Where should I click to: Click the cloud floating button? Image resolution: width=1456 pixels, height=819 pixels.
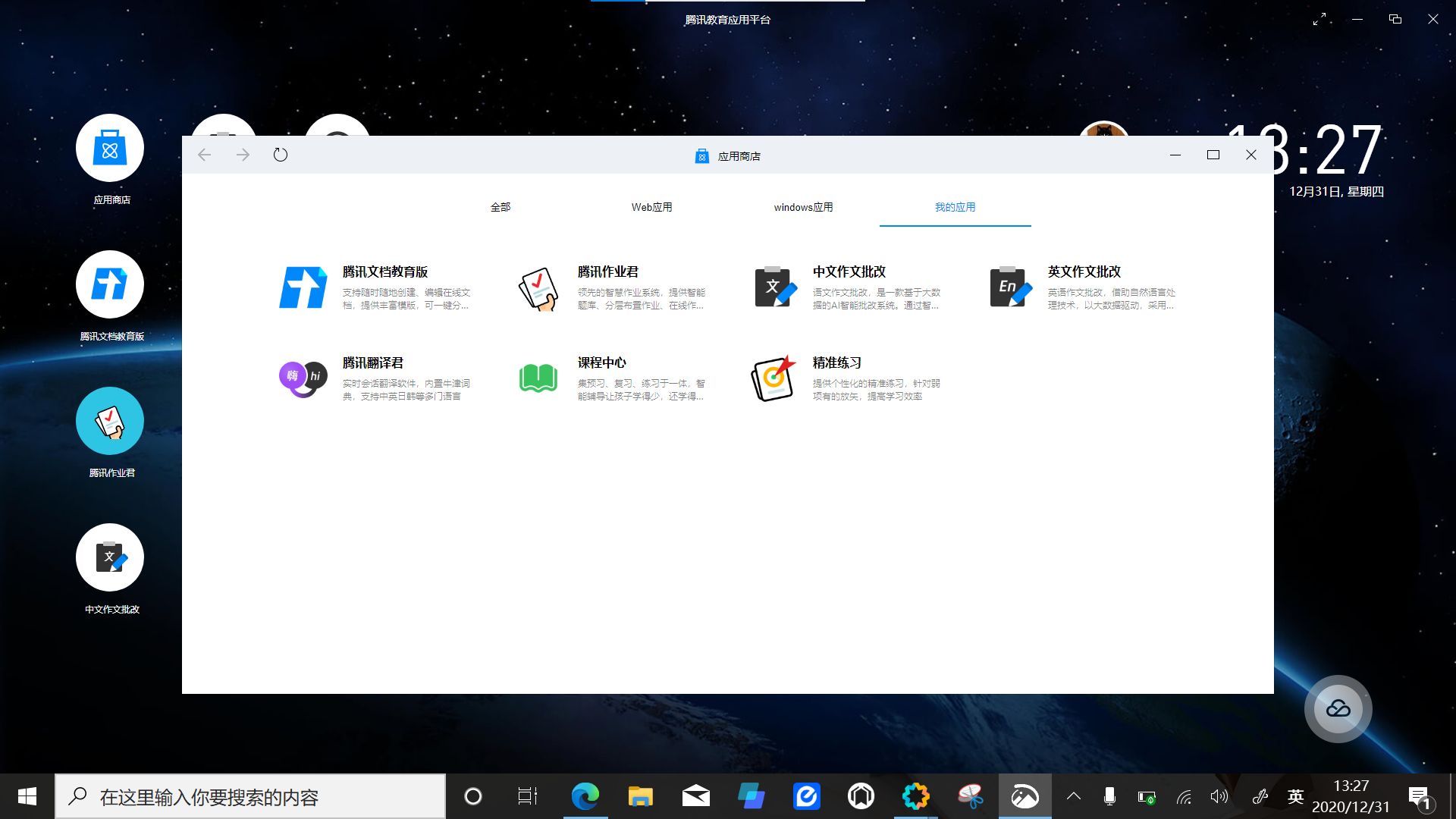pos(1338,709)
